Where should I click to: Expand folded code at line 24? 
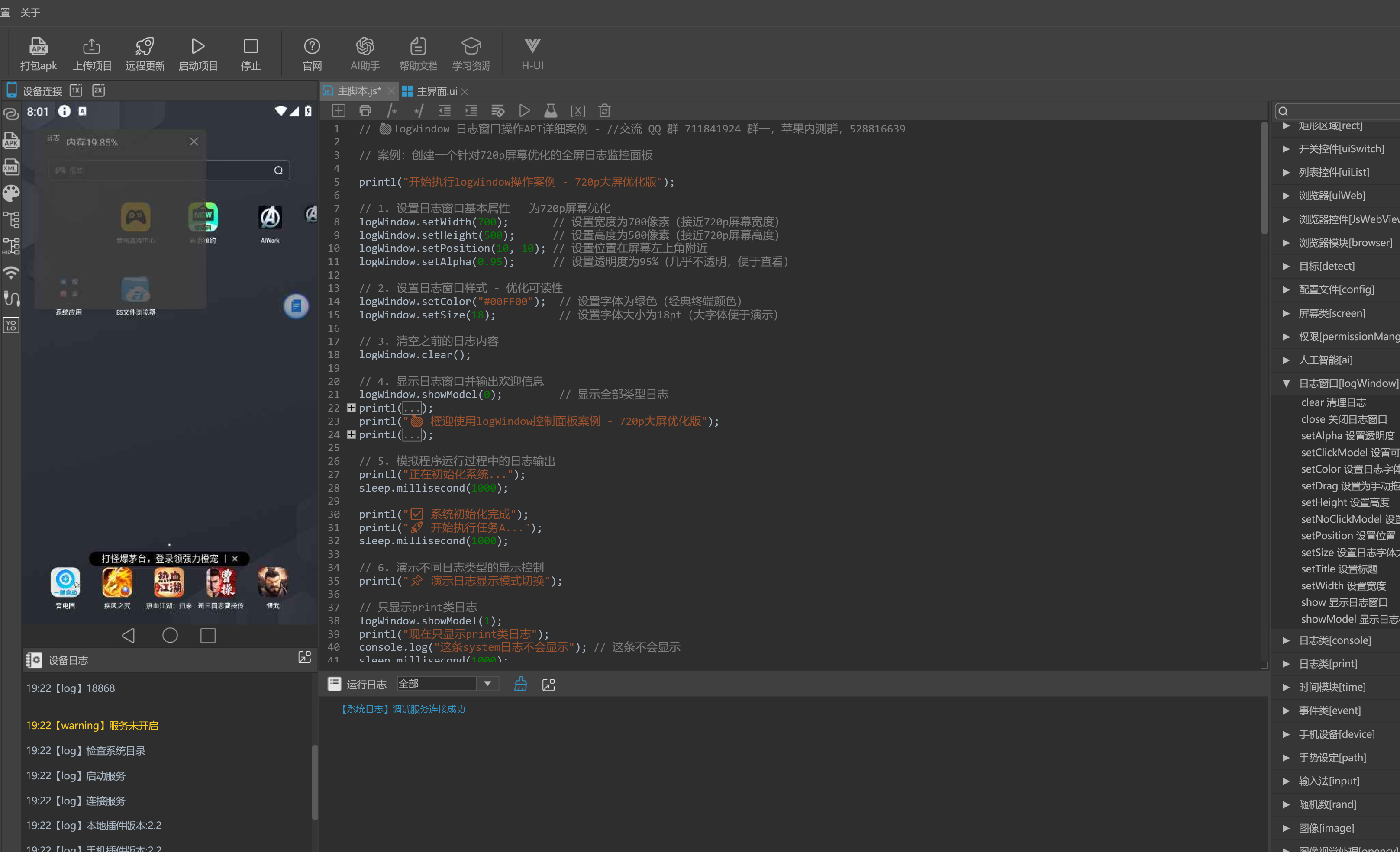coord(351,434)
